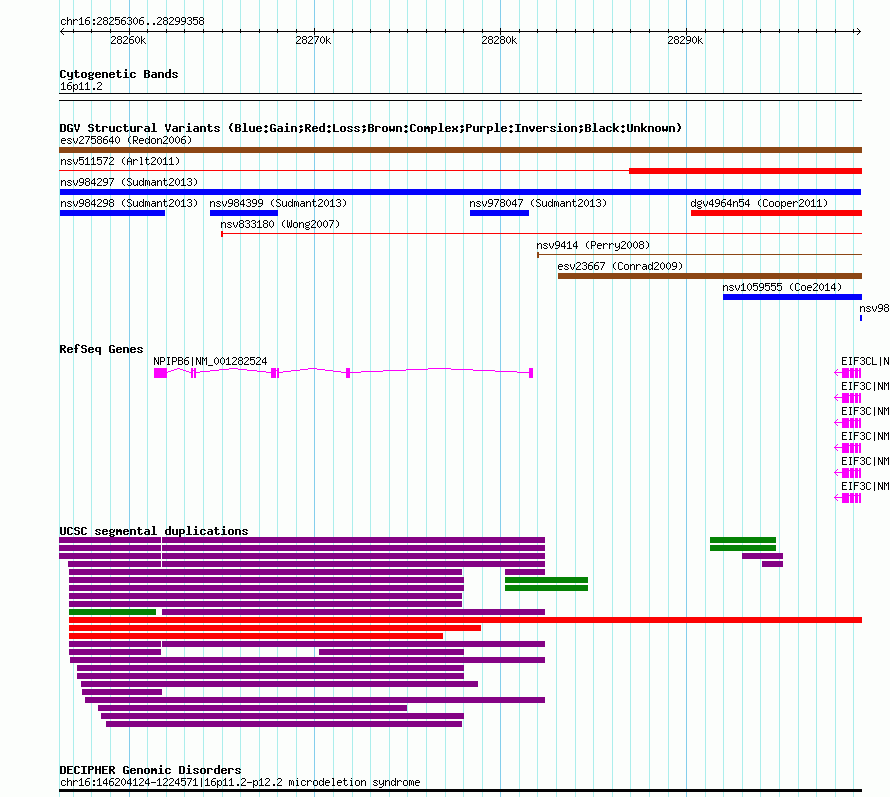Click the nsv9414 (Perry2008) label

(x=593, y=245)
